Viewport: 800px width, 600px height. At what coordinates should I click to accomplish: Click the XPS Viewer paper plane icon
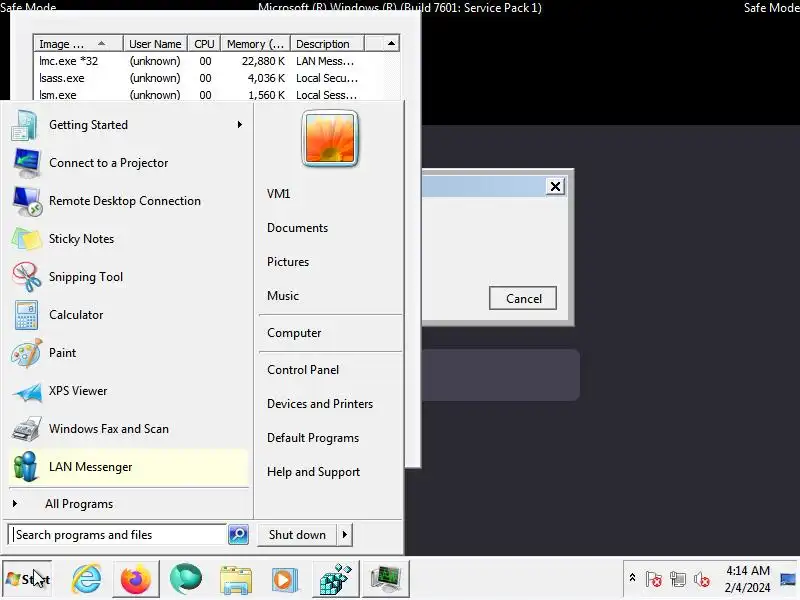pyautogui.click(x=27, y=391)
